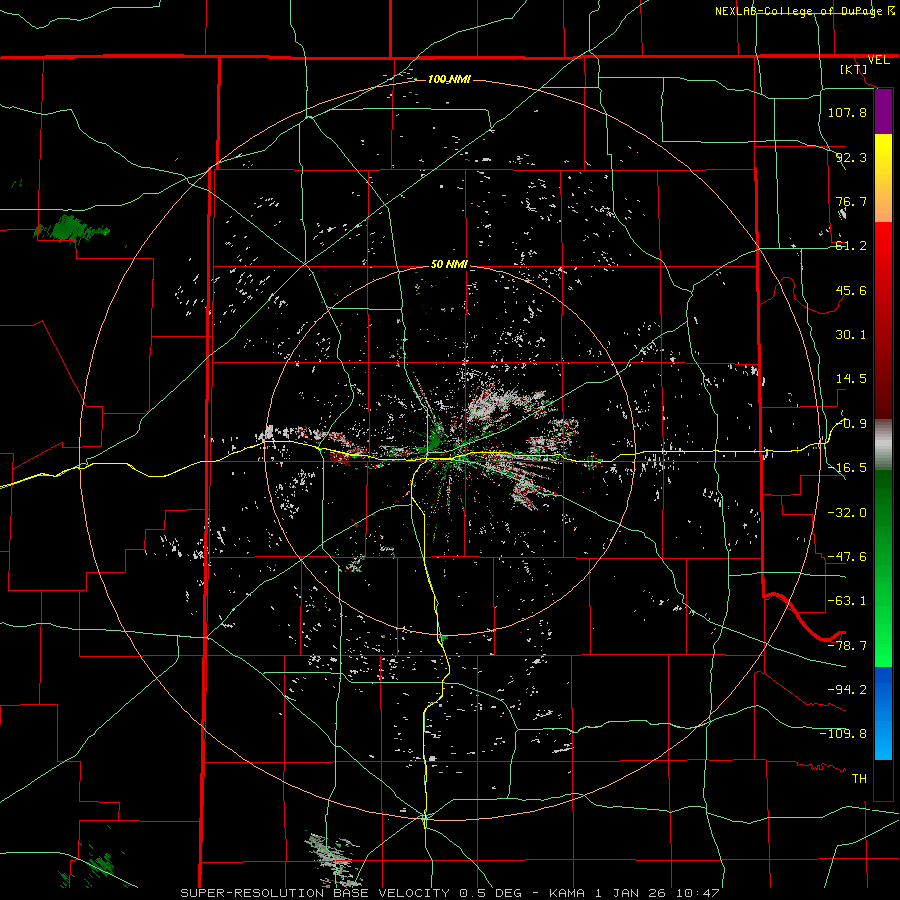900x900 pixels.
Task: Select the -0.9 legend value
Action: [852, 424]
